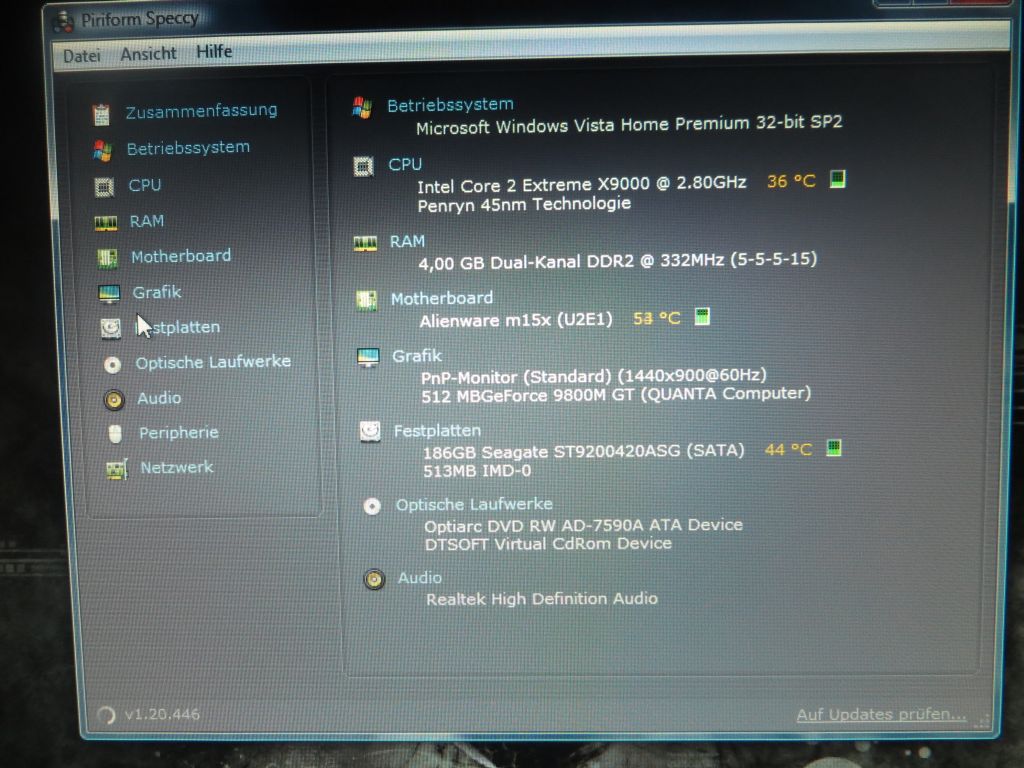The image size is (1024, 768).
Task: Open the Hilfe menu
Action: point(214,52)
